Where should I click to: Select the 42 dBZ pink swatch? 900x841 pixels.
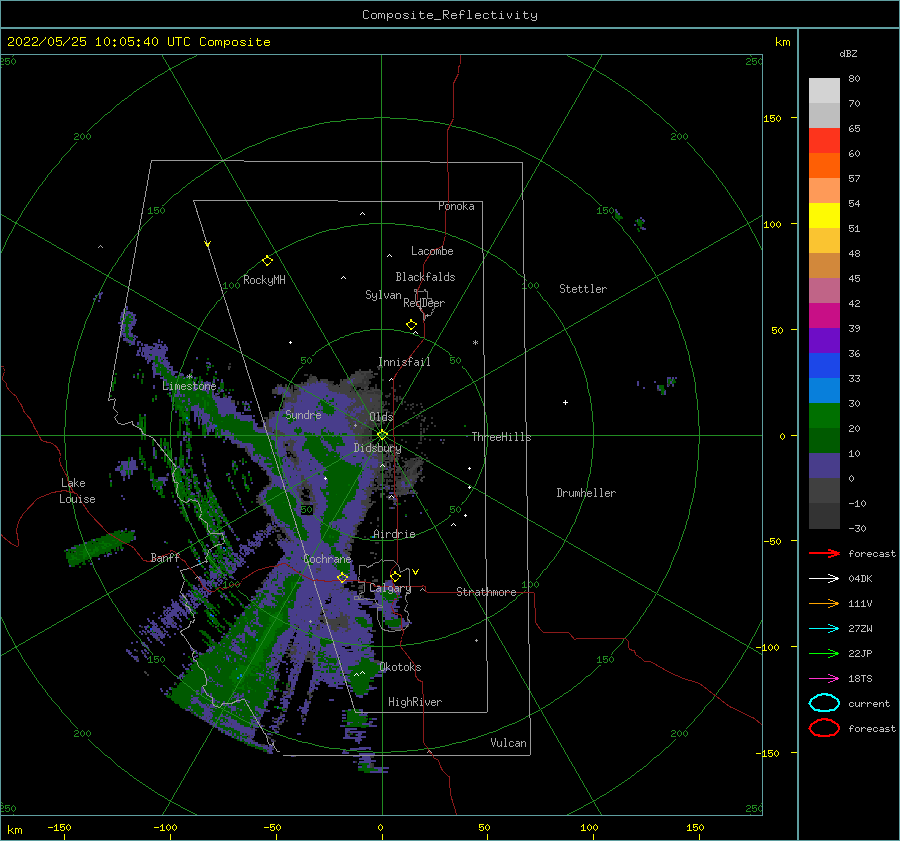pos(824,290)
